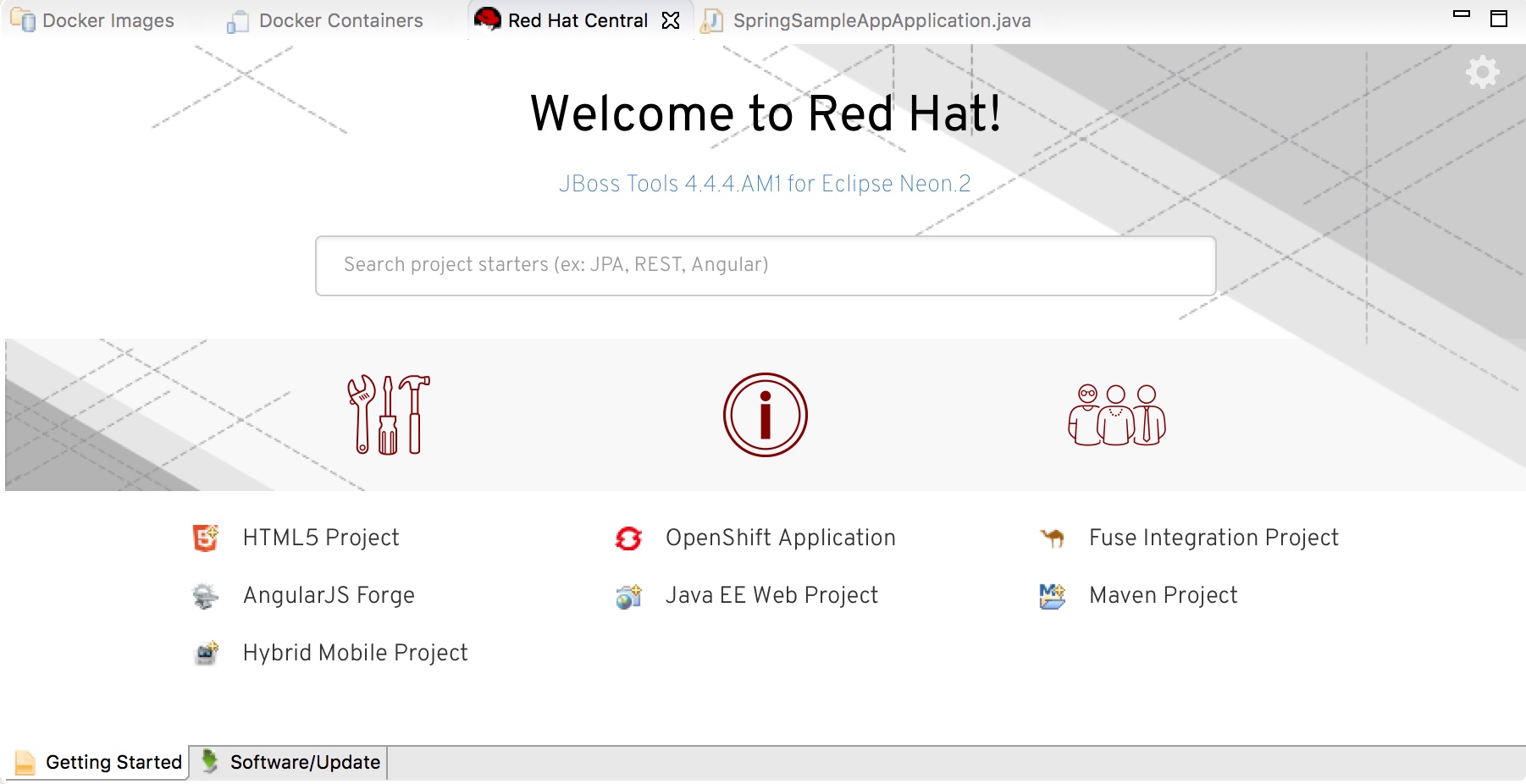Click the Software/Update green arrow icon
Screen dimensions: 1526x784
[209, 761]
